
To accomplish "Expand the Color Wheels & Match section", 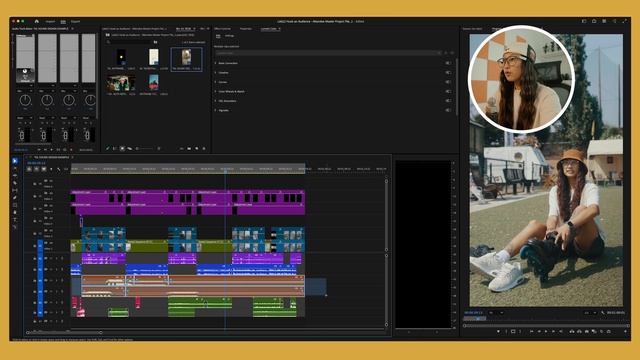I will (x=216, y=91).
